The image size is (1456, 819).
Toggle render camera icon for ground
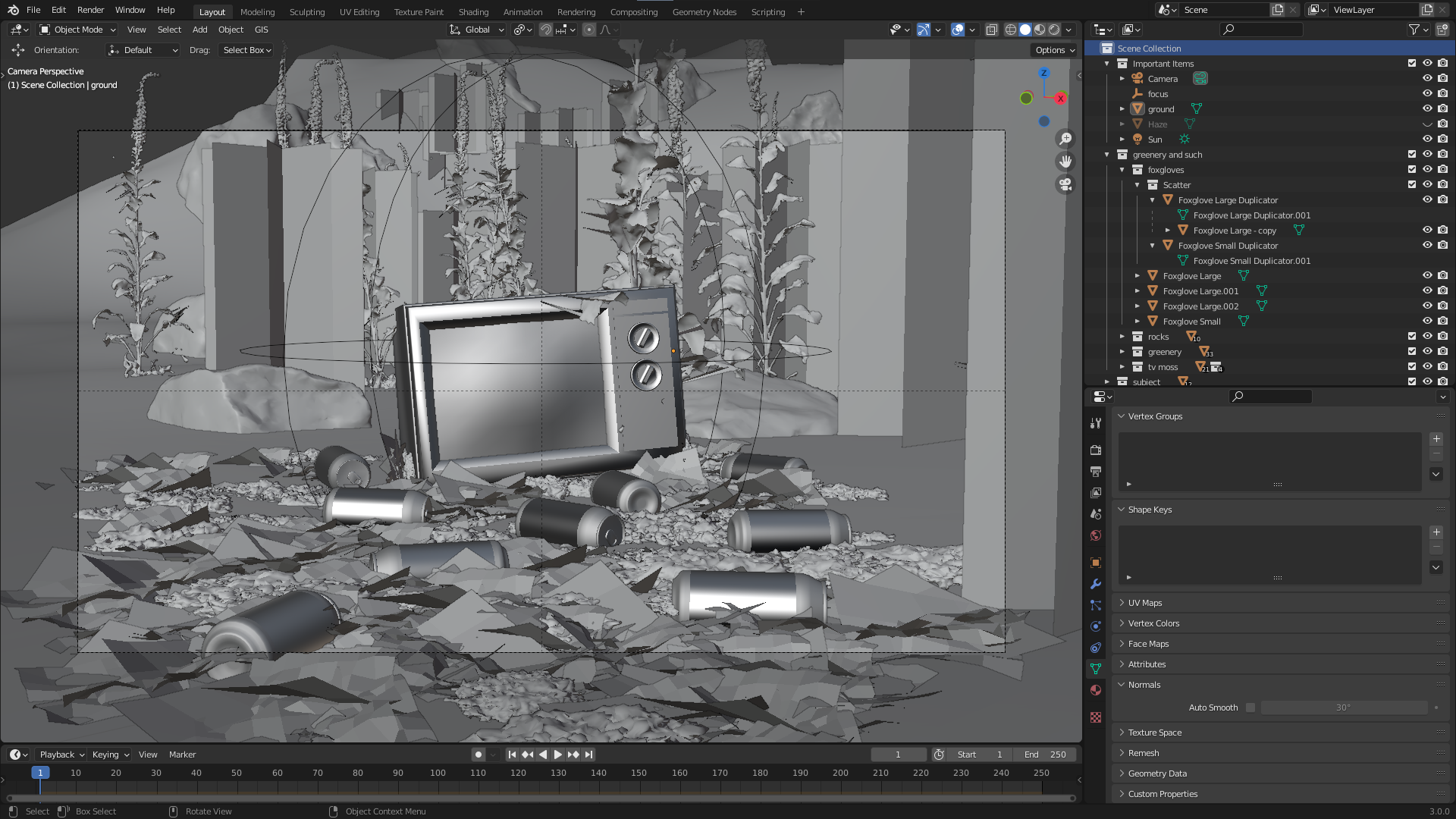click(1442, 109)
